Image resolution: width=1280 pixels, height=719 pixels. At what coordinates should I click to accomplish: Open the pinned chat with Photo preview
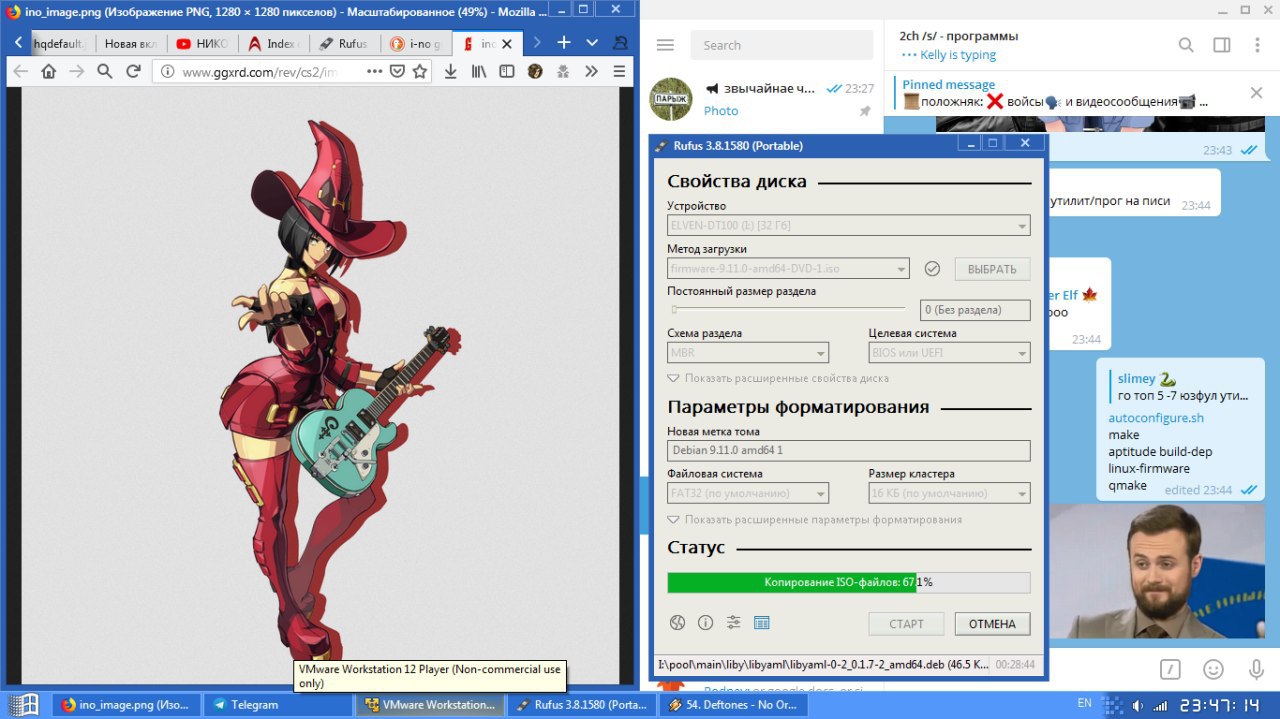tap(762, 99)
